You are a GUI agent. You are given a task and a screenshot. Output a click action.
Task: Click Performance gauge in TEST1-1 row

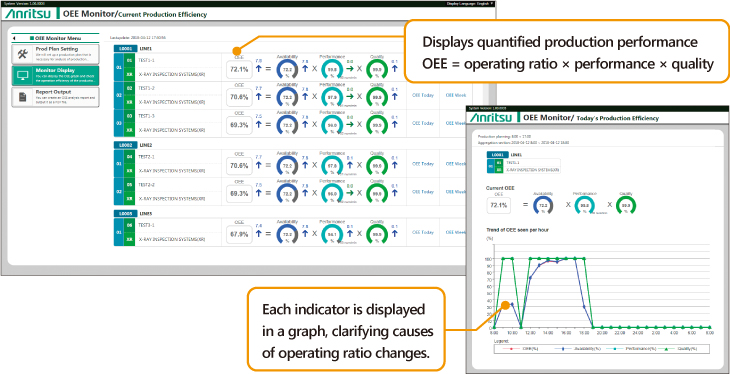(x=331, y=69)
